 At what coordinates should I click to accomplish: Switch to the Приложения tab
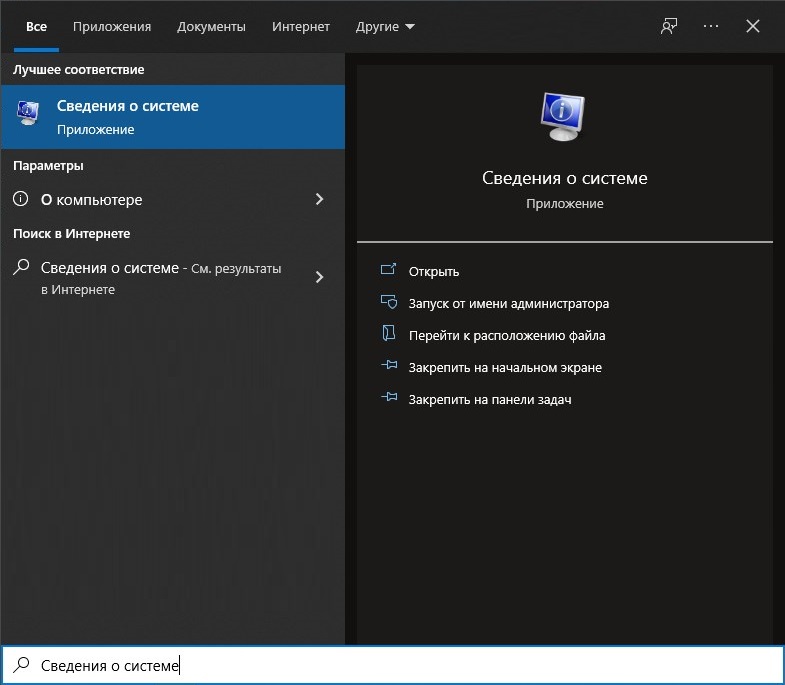(x=112, y=27)
